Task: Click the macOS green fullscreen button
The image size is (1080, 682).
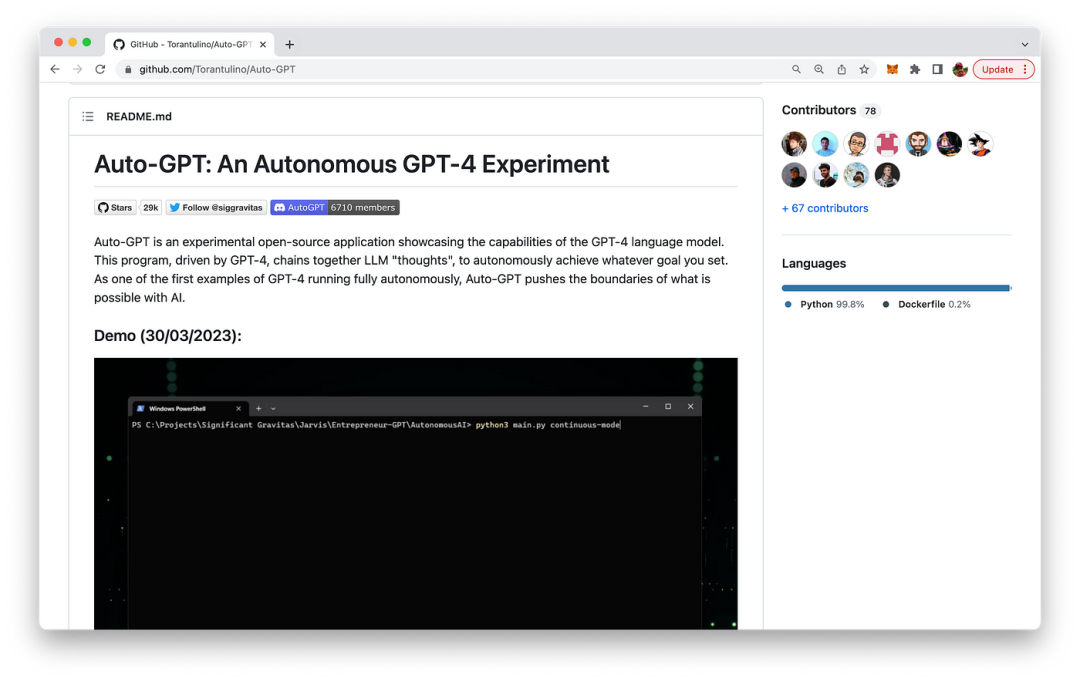Action: [x=87, y=43]
